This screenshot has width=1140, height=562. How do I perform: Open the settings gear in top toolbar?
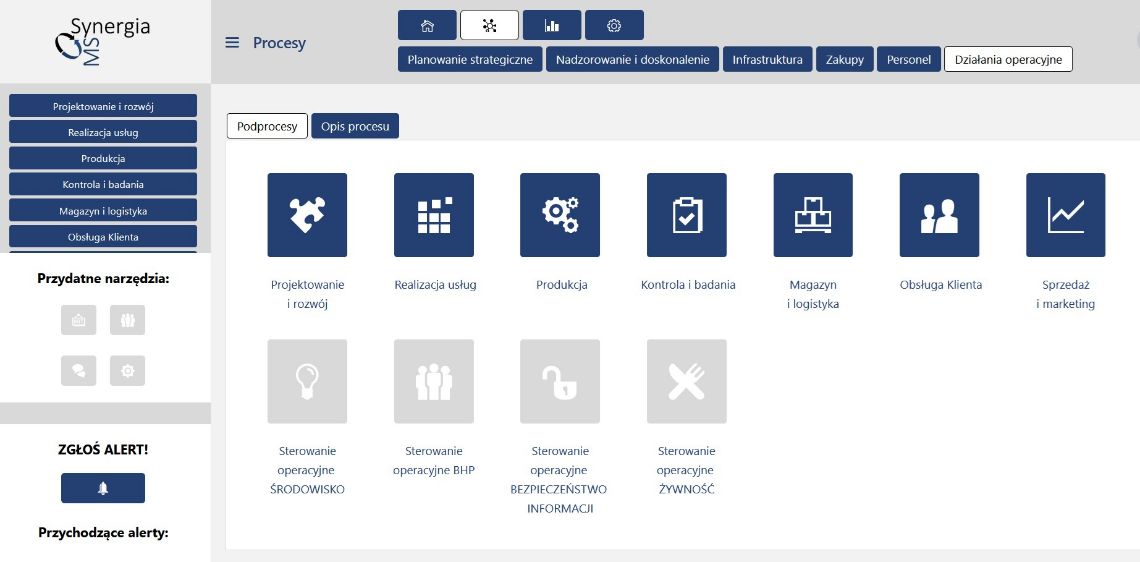[x=614, y=25]
